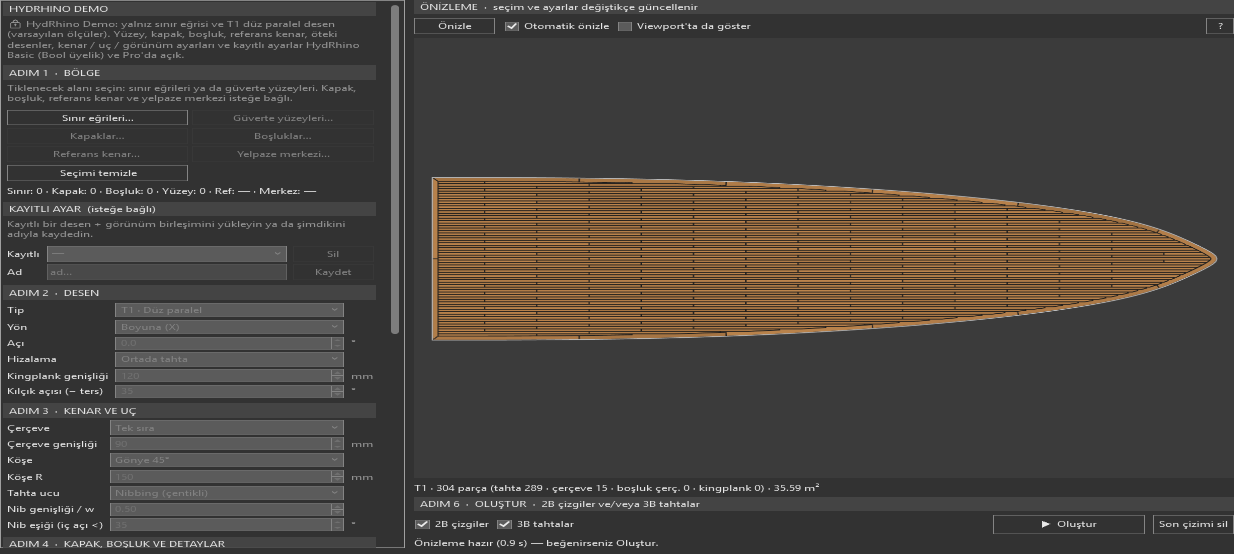The image size is (1234, 554).
Task: Click the Sınır eğrileri... button
Action: click(x=97, y=118)
